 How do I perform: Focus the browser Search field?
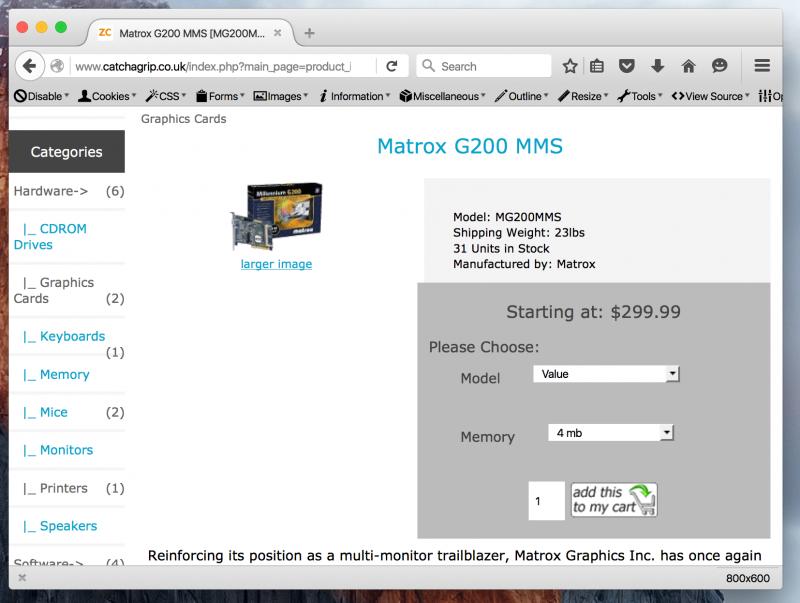point(484,66)
